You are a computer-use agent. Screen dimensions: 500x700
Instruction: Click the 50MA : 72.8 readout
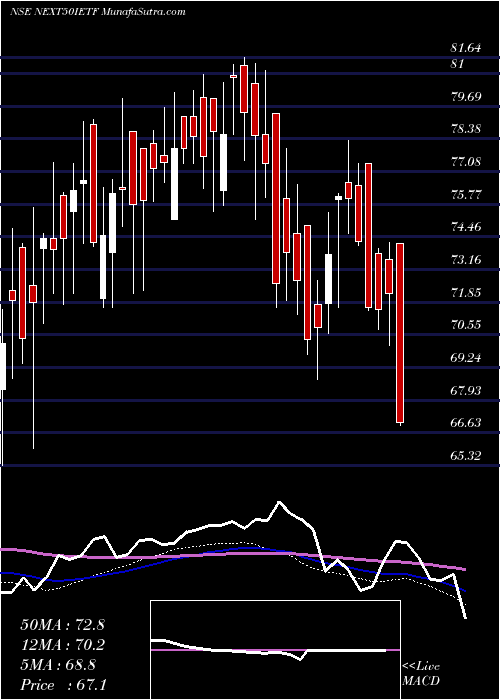[x=62, y=625]
